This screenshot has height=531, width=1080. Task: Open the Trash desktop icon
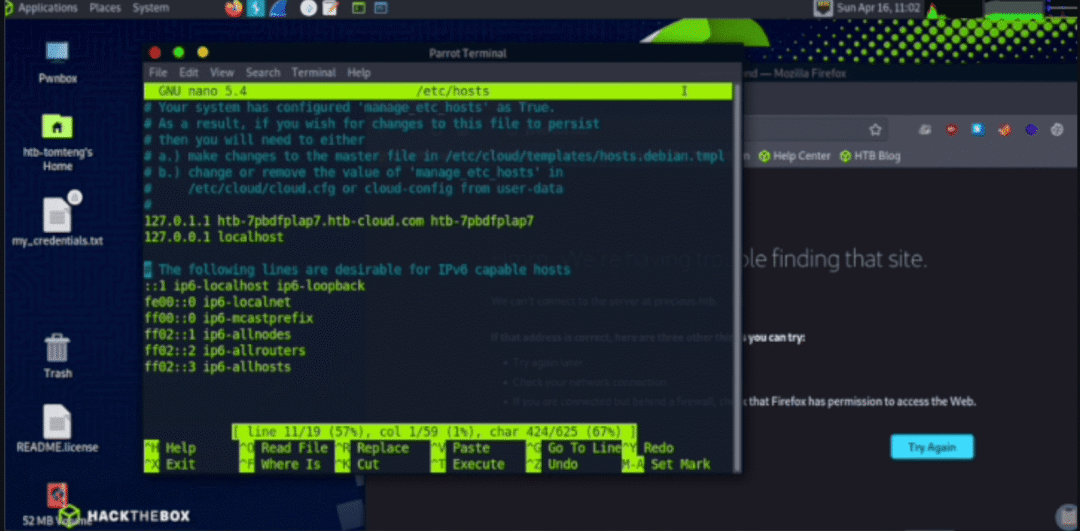pos(58,356)
